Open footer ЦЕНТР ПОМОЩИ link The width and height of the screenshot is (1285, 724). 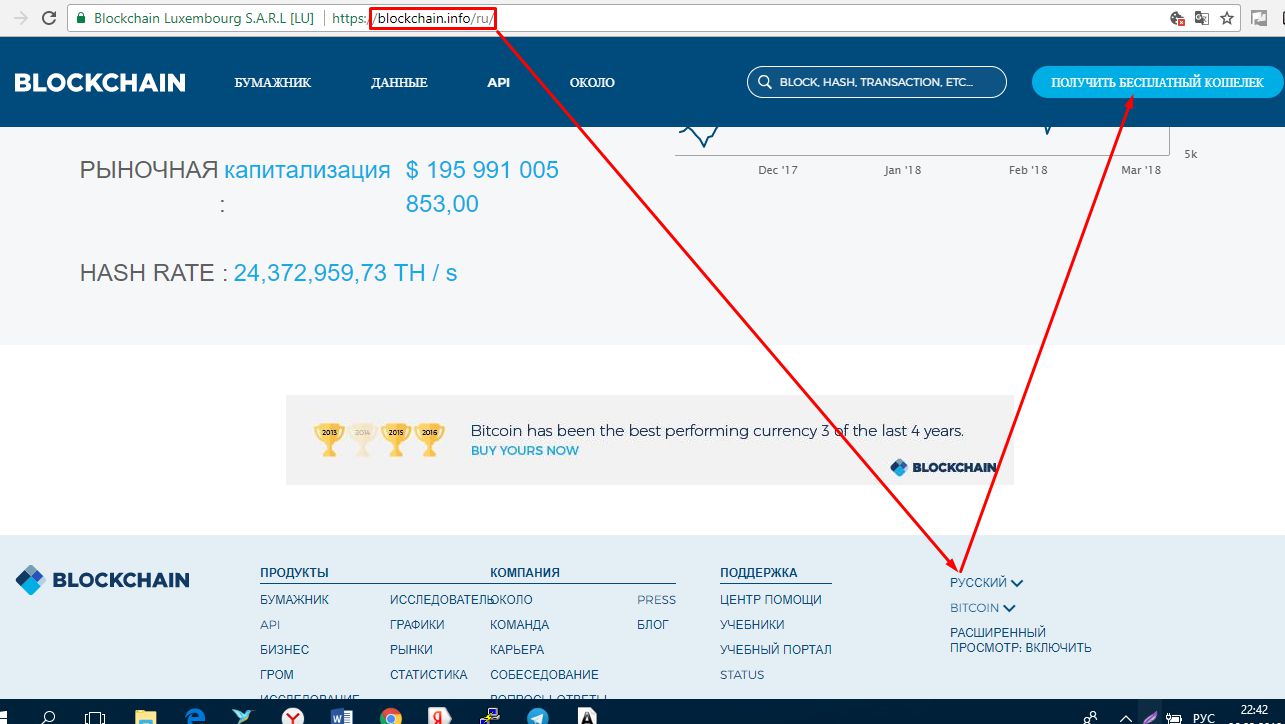[770, 600]
